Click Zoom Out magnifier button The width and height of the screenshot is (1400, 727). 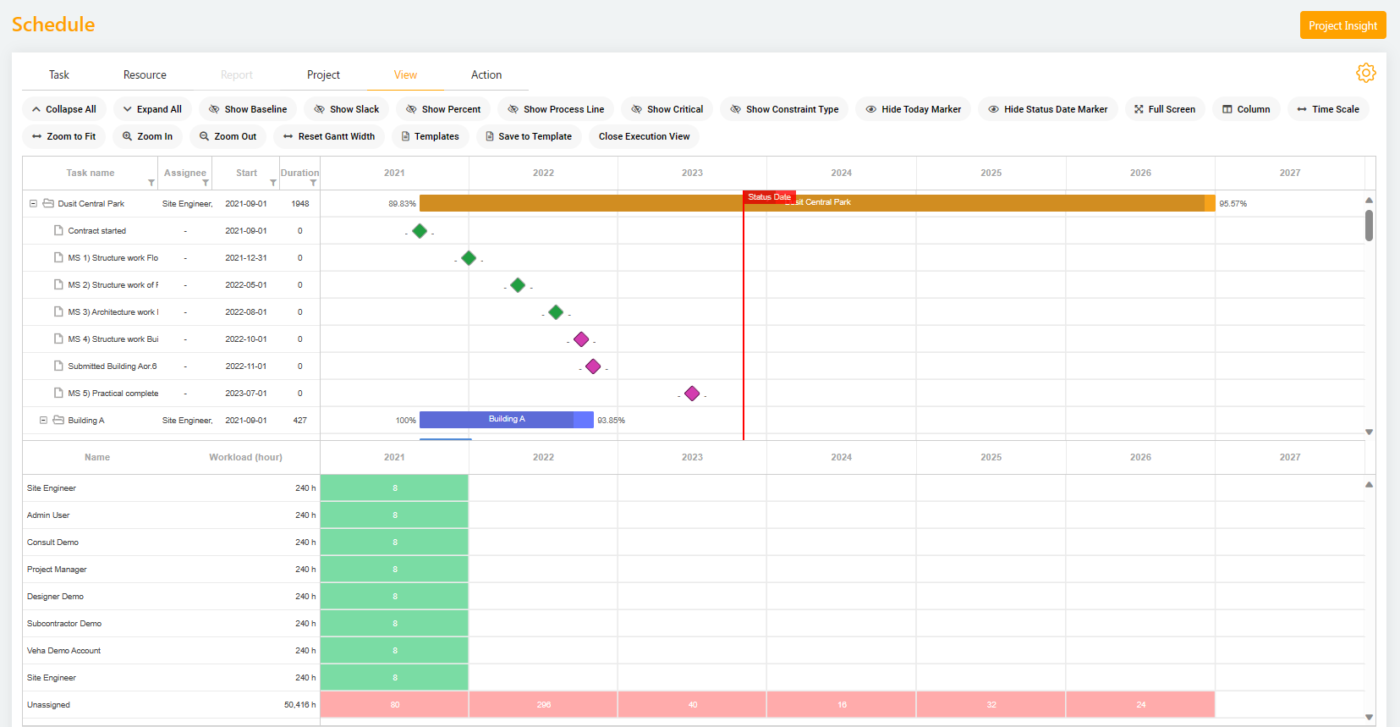(227, 136)
